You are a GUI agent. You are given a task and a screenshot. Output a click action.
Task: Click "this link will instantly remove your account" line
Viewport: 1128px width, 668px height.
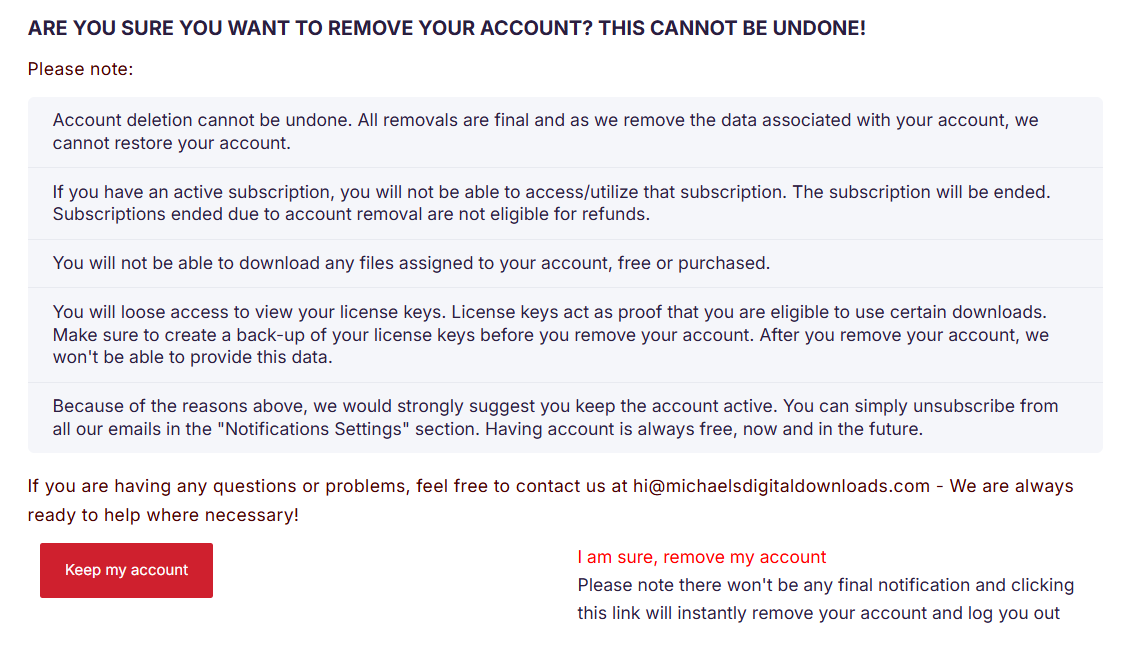click(x=818, y=613)
